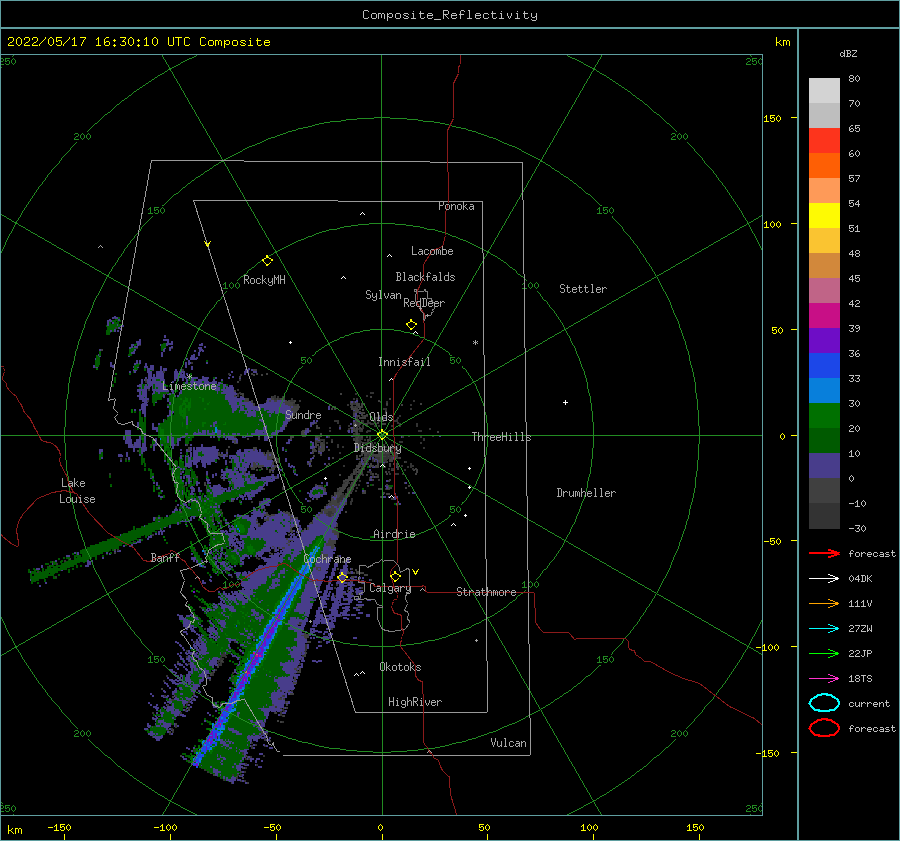Viewport: 900px width, 841px height.
Task: Select the red 65 dBZ swatch
Action: (824, 140)
